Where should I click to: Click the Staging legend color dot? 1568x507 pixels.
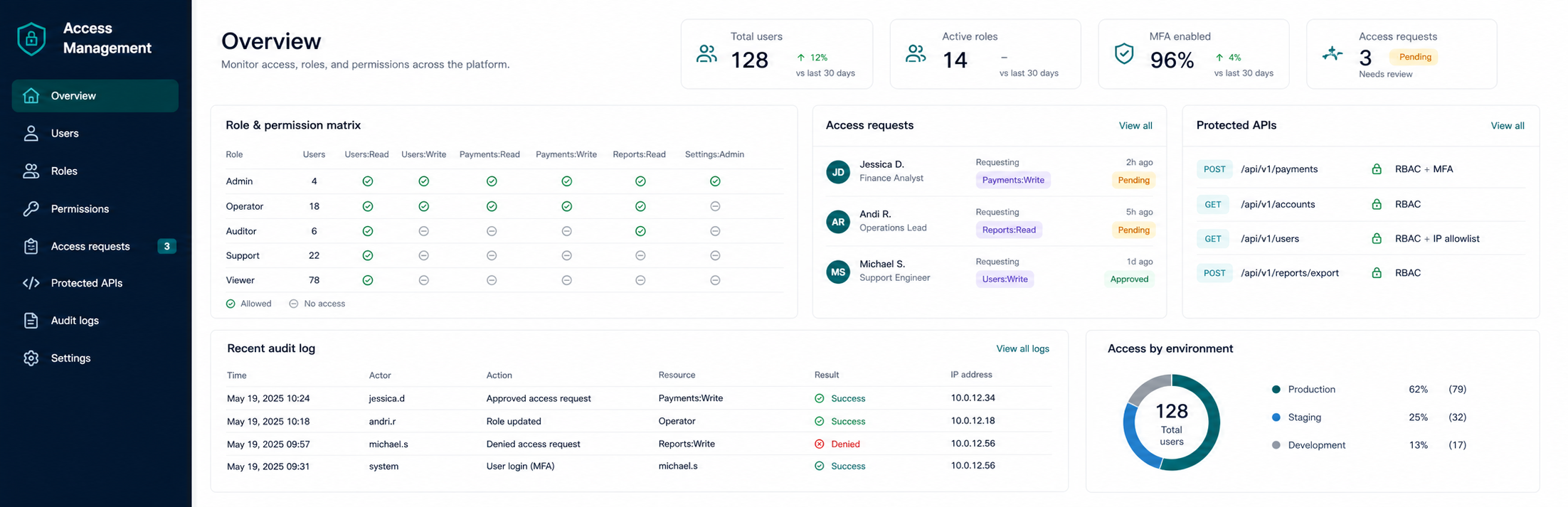(x=1276, y=417)
